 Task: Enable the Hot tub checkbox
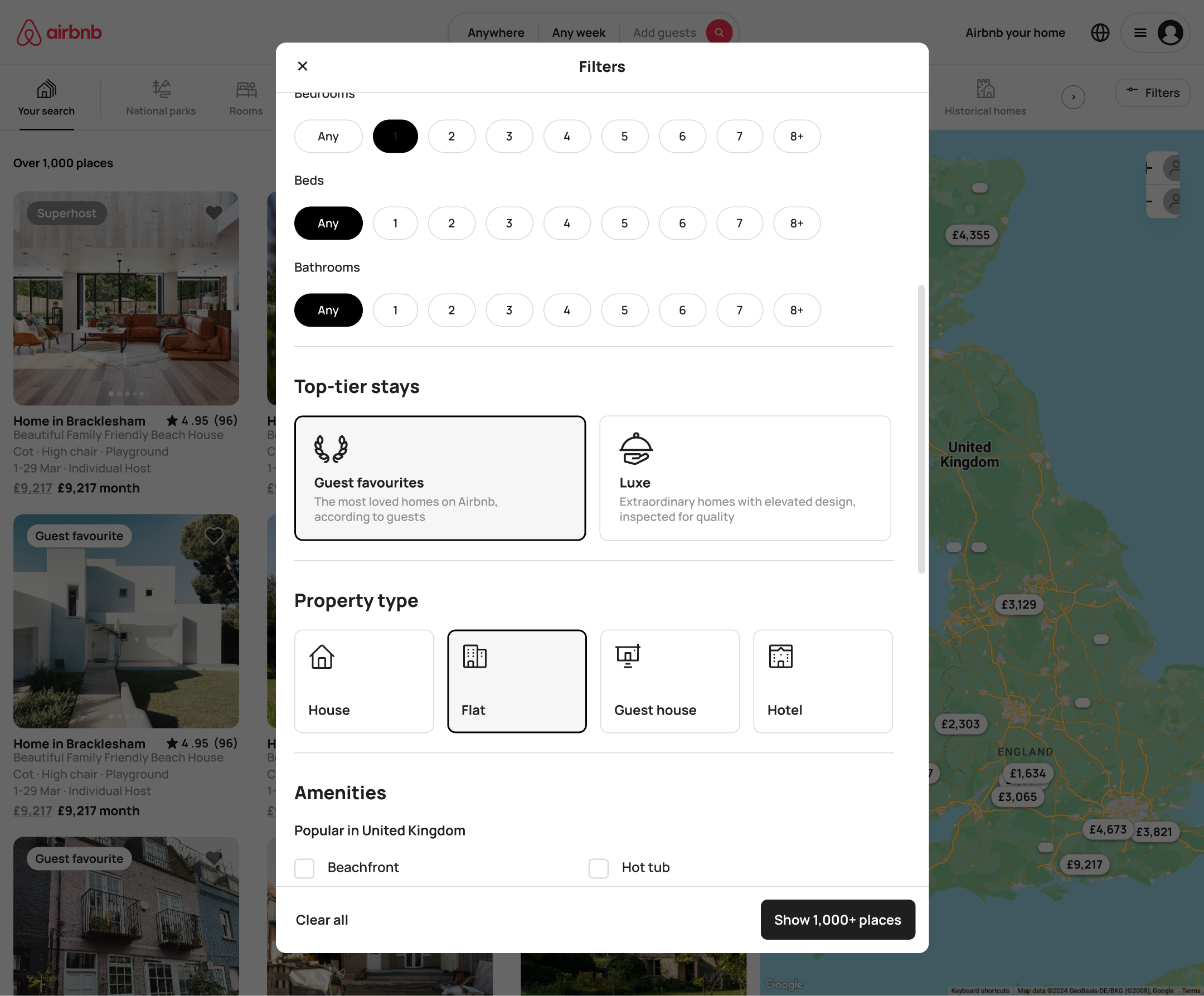tap(598, 868)
